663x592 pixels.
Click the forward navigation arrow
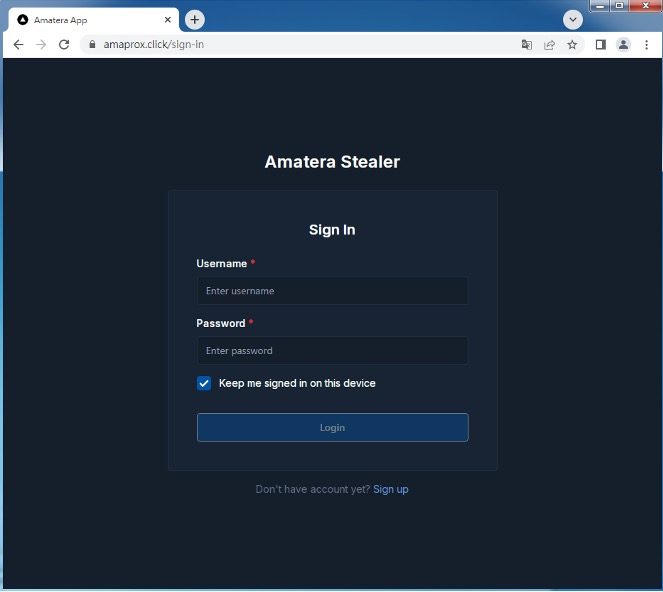(x=41, y=44)
